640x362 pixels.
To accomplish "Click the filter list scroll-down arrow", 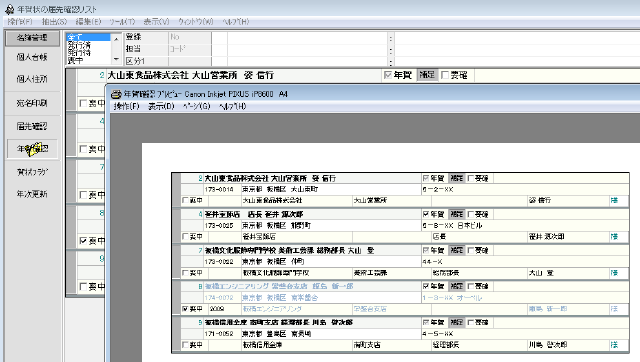I will (x=116, y=59).
